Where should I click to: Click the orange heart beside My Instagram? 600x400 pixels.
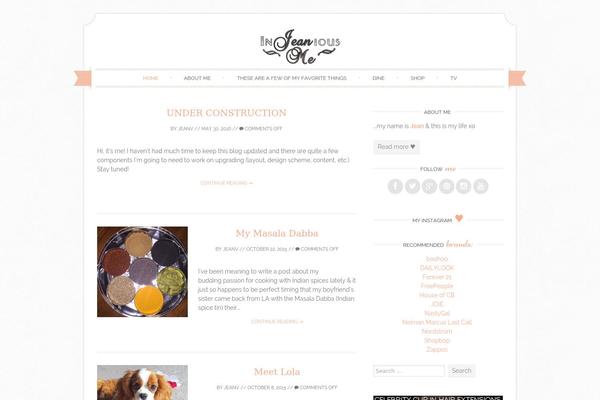[459, 218]
